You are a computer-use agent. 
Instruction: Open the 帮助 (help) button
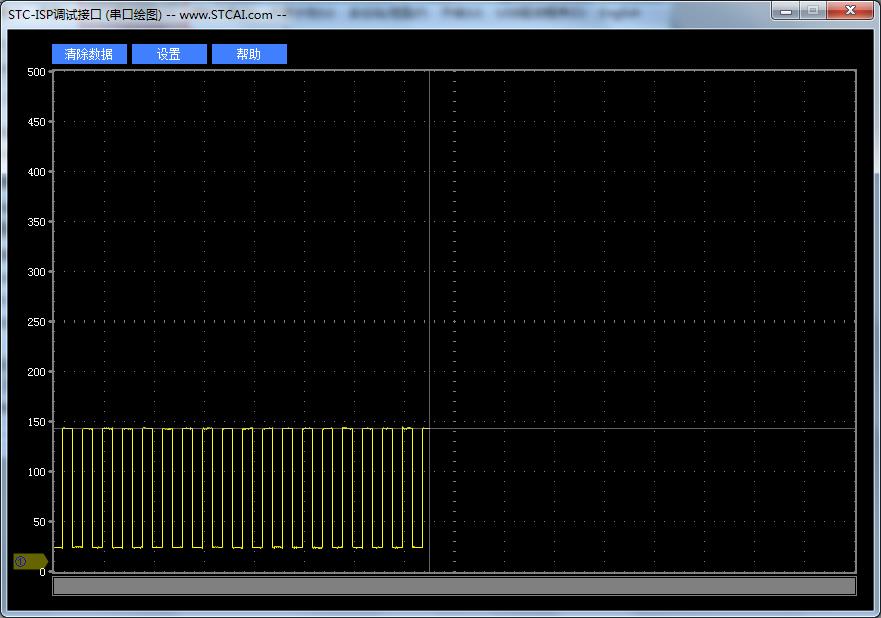249,54
